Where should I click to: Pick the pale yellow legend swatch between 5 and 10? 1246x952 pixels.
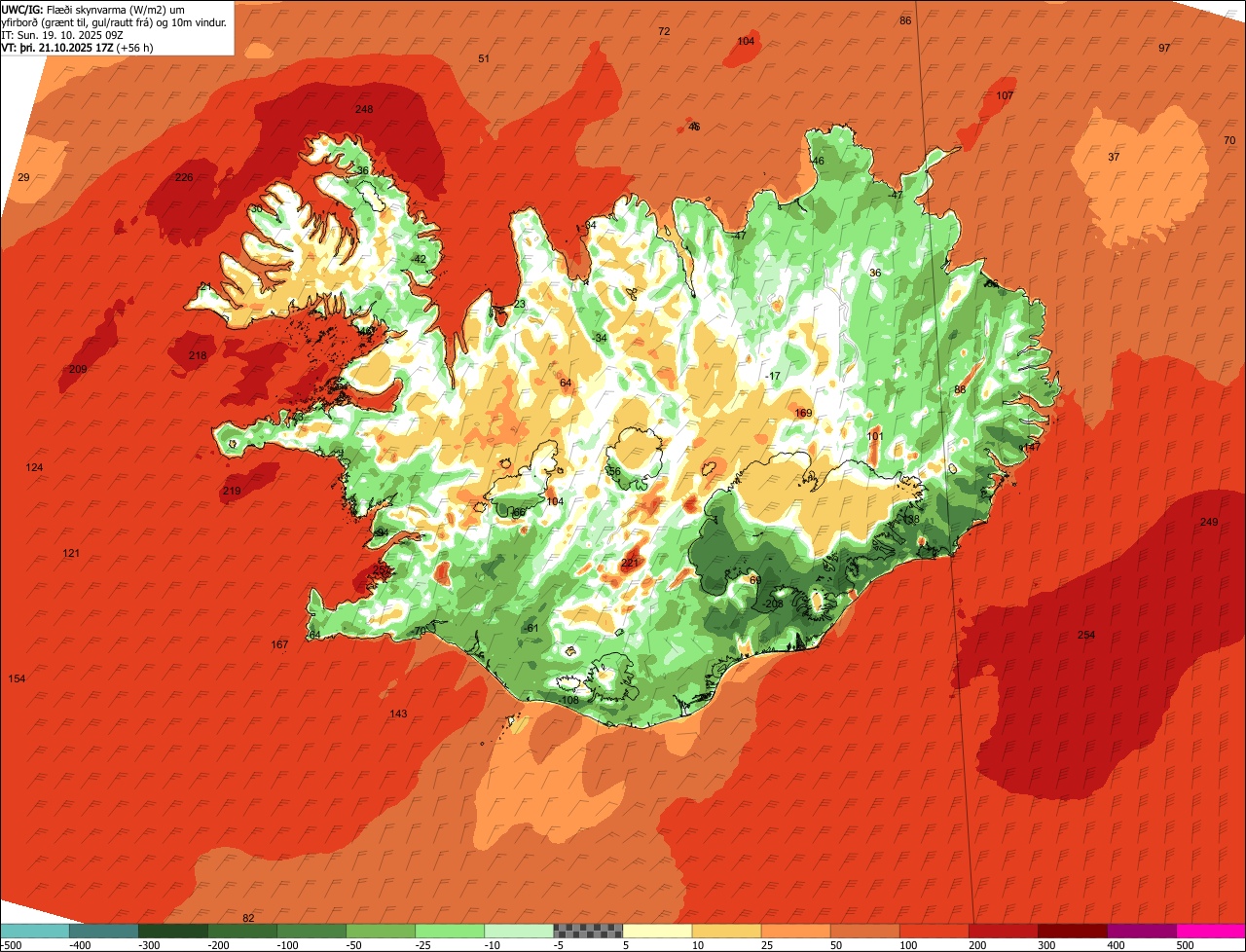click(657, 930)
